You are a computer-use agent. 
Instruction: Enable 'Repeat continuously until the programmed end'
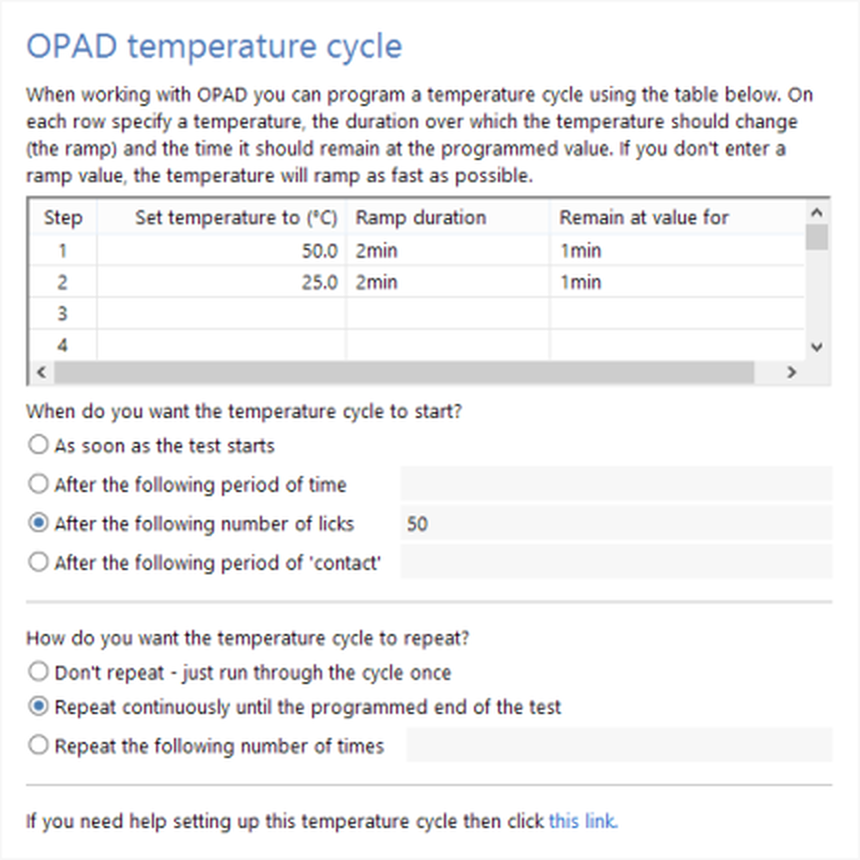(x=38, y=707)
